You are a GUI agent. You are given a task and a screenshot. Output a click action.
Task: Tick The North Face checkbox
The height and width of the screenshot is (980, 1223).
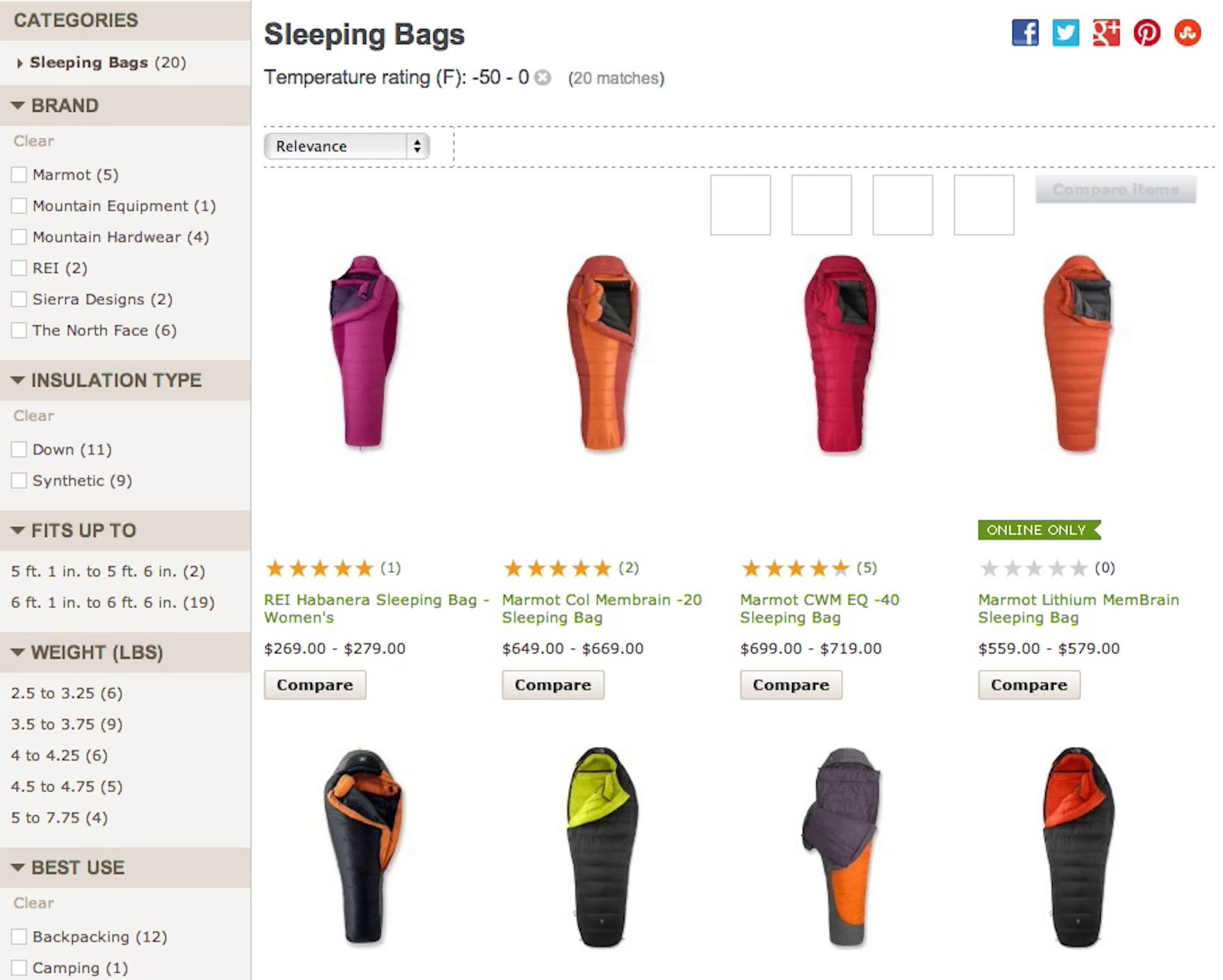(19, 330)
